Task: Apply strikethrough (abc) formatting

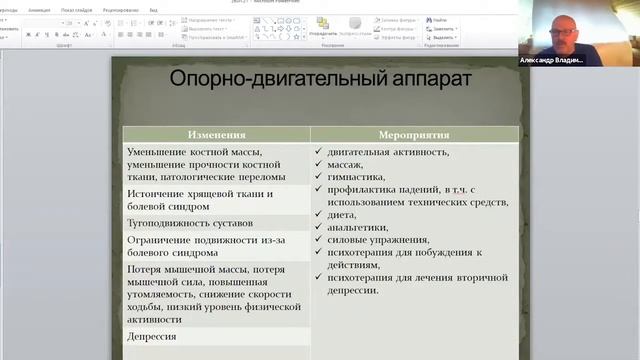Action: 66,35
